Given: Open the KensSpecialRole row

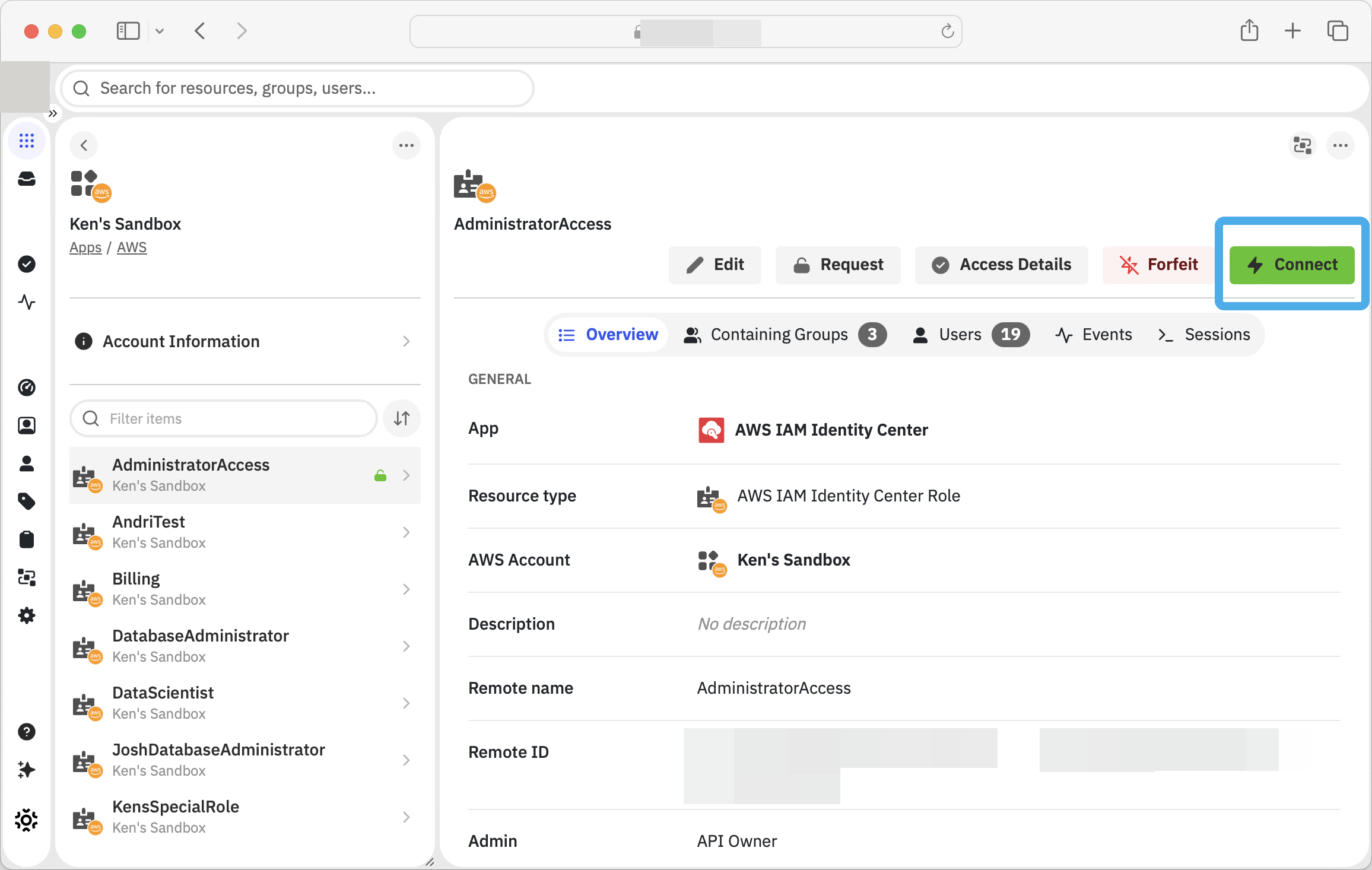Looking at the screenshot, I should point(245,817).
